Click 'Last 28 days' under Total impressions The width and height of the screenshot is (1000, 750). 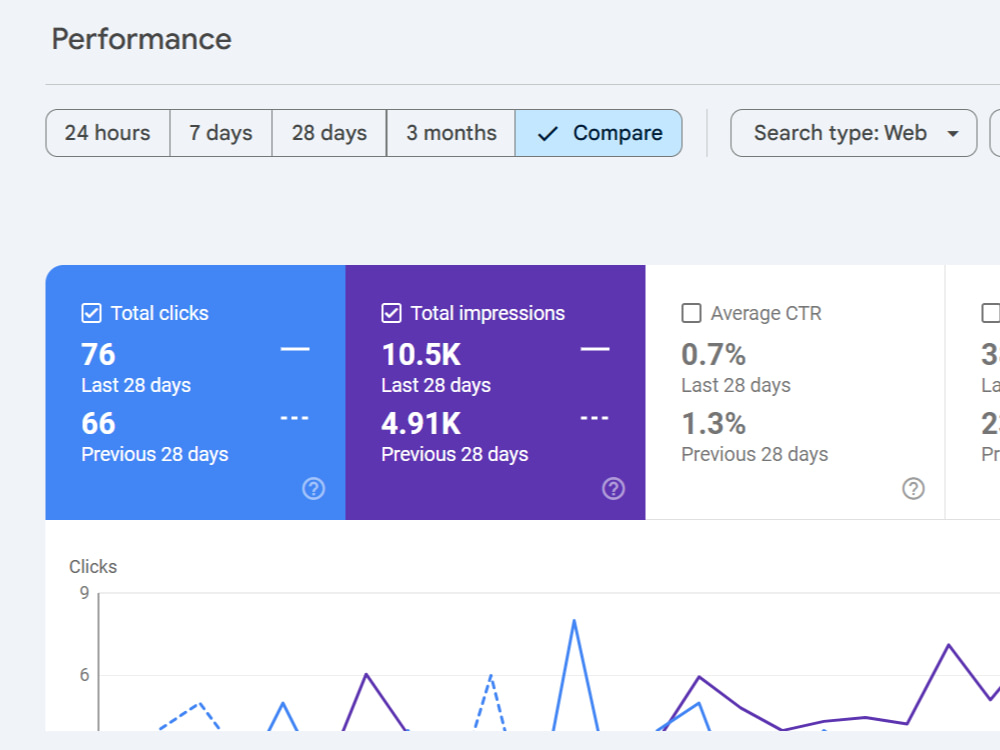(x=436, y=385)
